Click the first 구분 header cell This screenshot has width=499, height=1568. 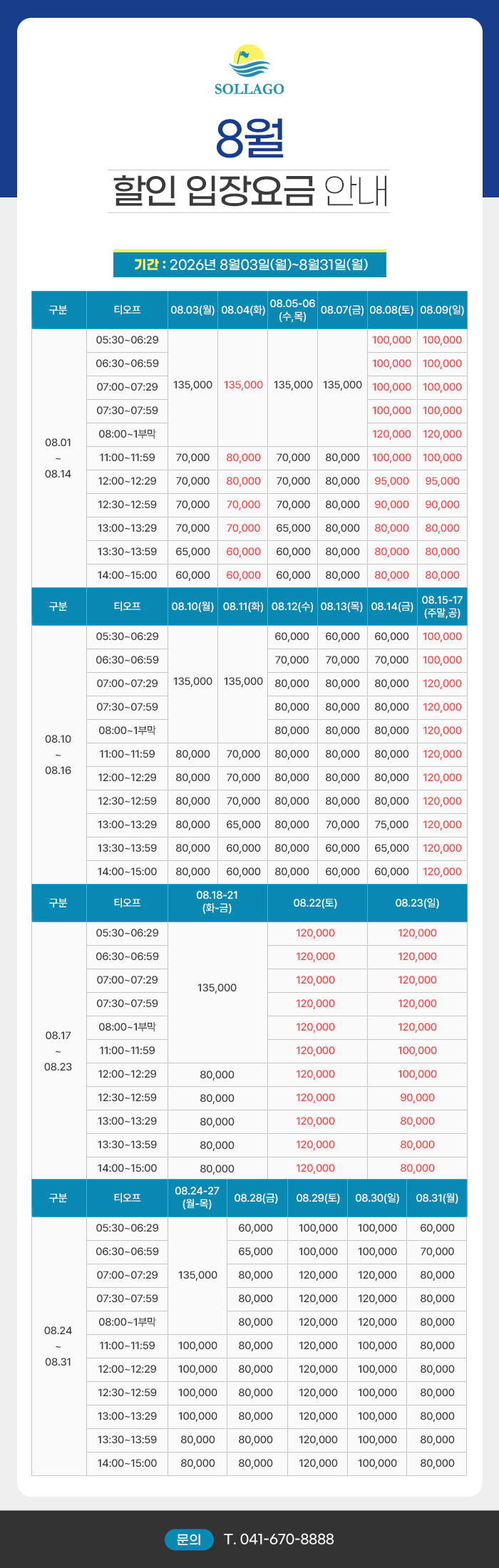[x=58, y=310]
